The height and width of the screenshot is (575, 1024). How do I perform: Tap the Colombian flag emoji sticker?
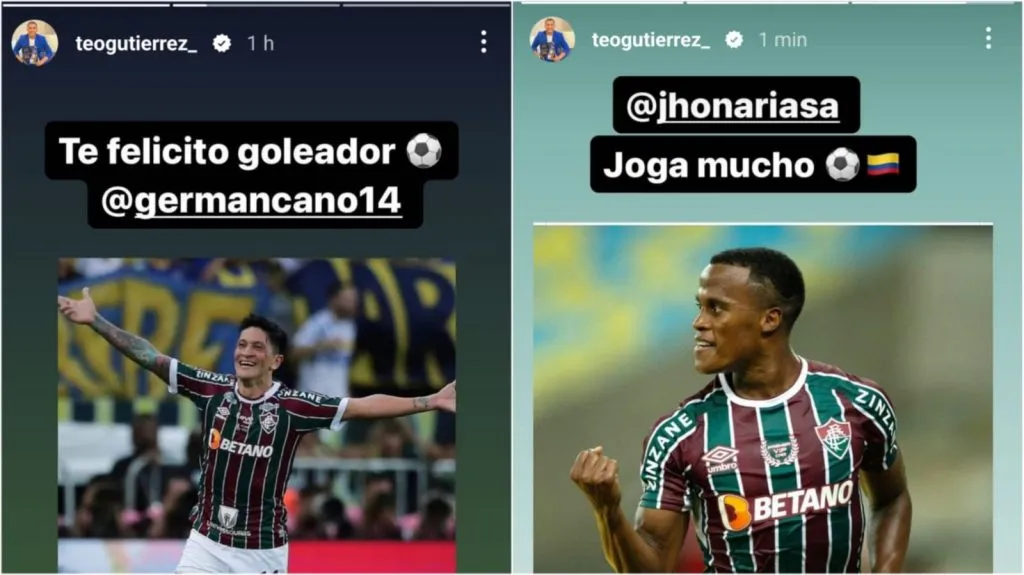[x=883, y=165]
